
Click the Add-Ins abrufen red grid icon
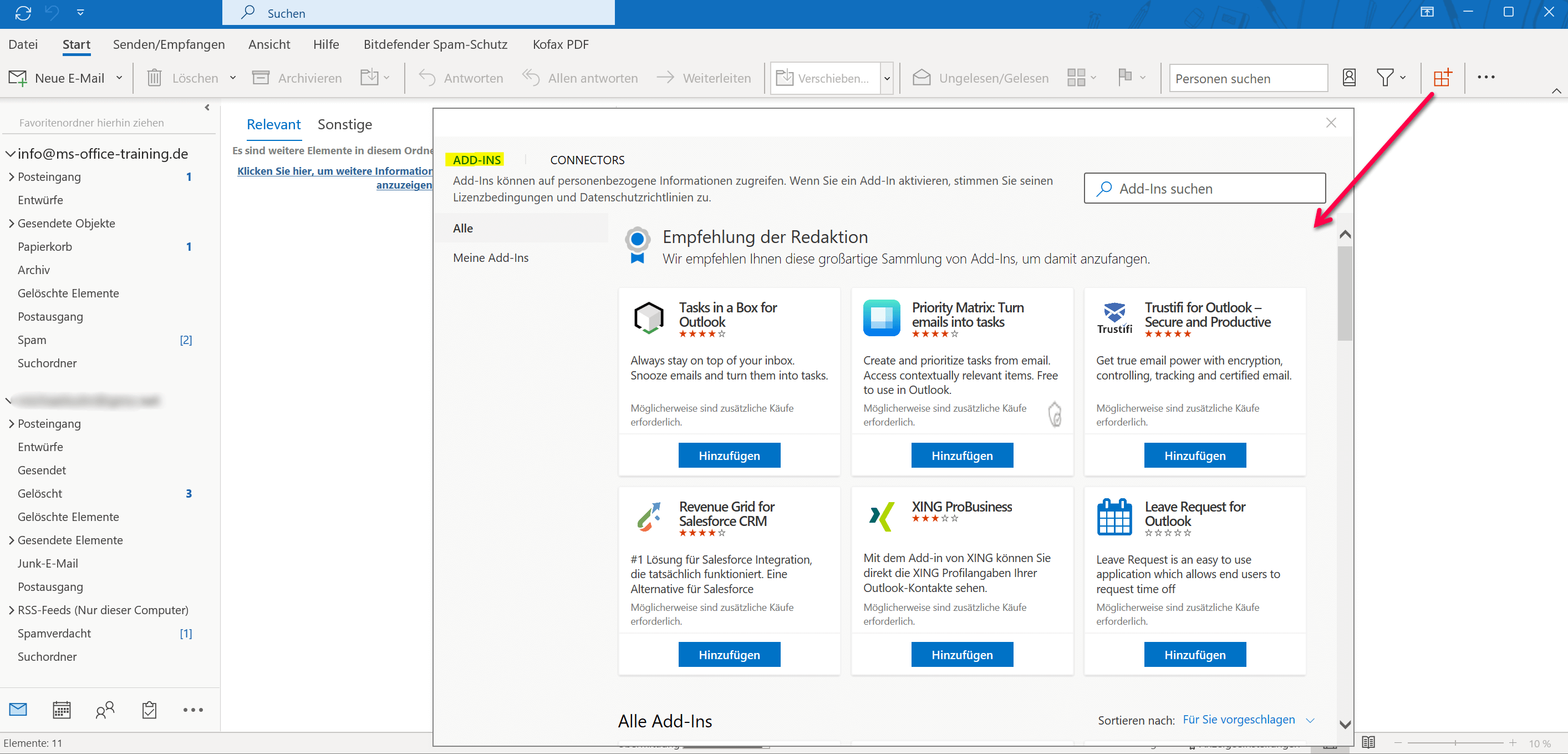(1442, 77)
